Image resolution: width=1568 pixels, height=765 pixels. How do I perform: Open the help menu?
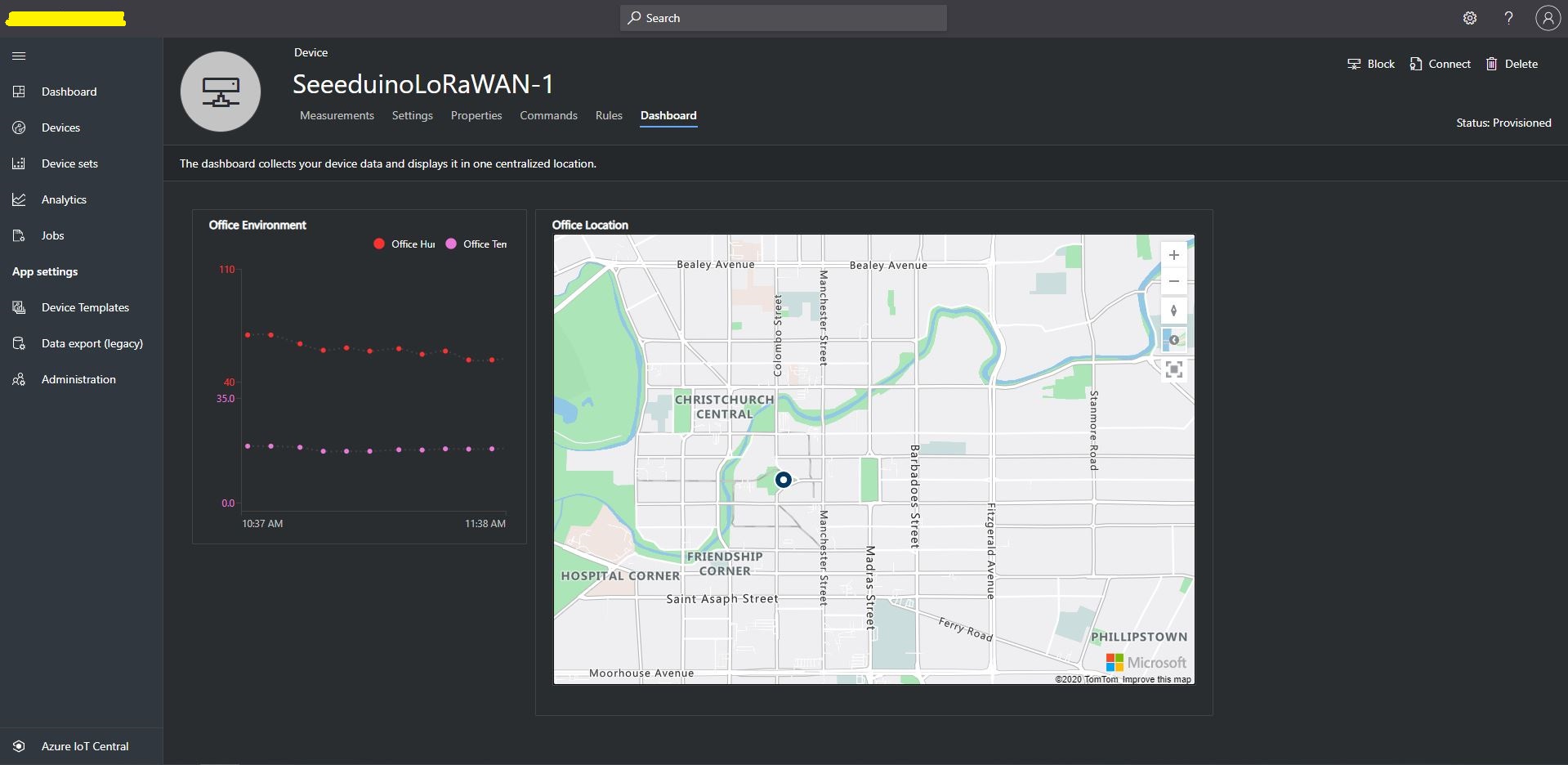(x=1508, y=17)
